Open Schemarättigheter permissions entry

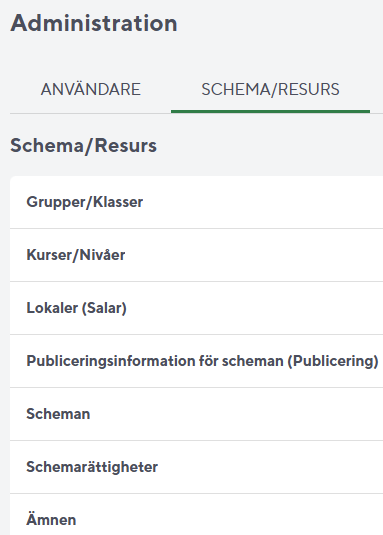click(196, 467)
